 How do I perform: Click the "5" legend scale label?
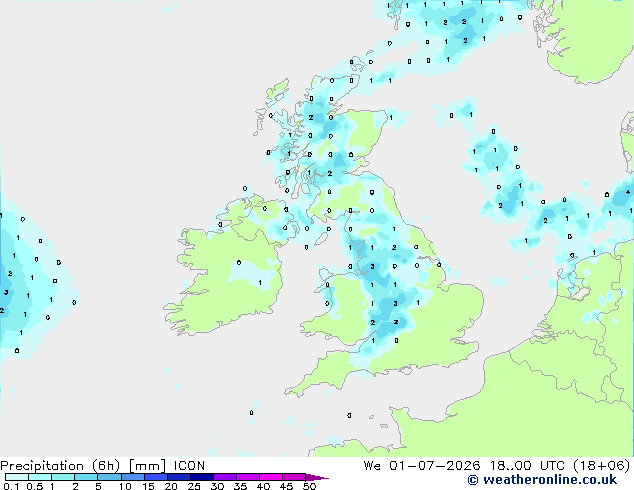[x=98, y=486]
